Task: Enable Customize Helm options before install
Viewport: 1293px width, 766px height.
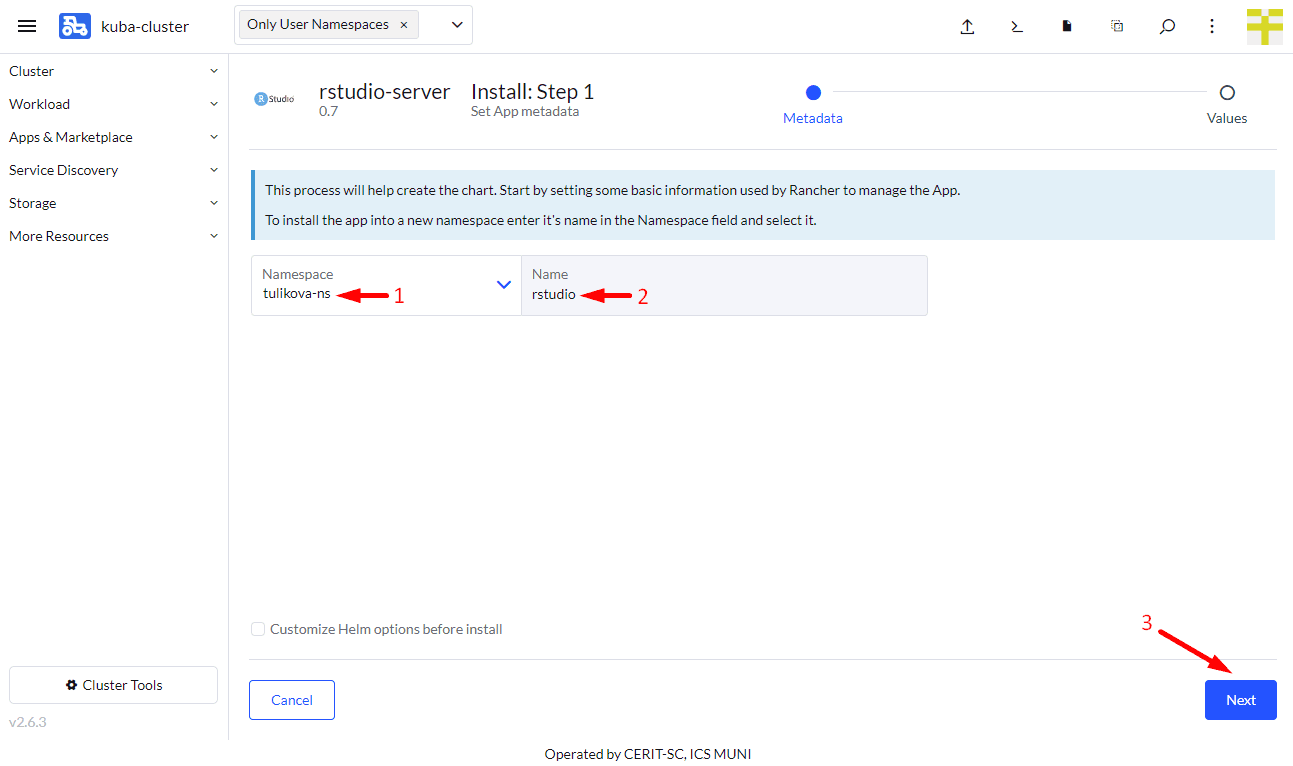Action: coord(258,629)
